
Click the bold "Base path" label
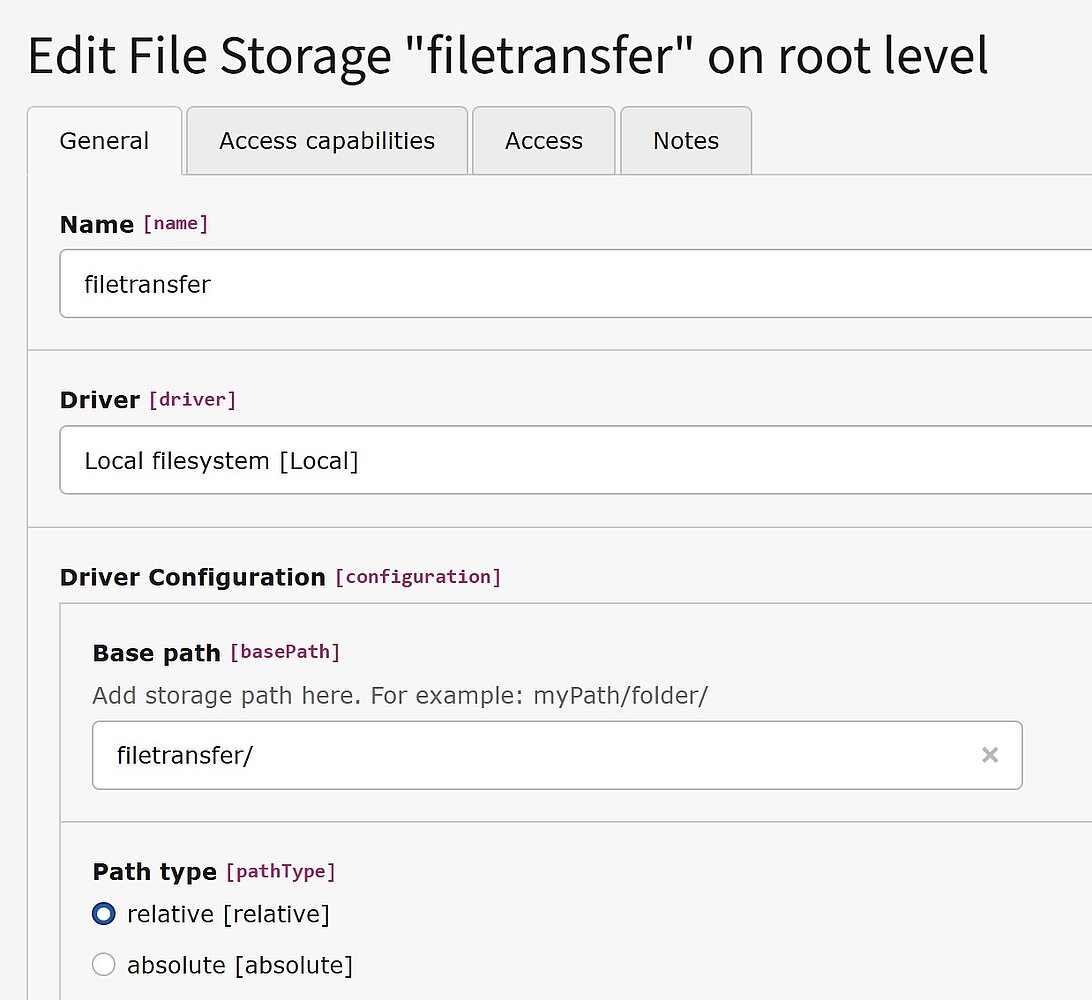156,653
